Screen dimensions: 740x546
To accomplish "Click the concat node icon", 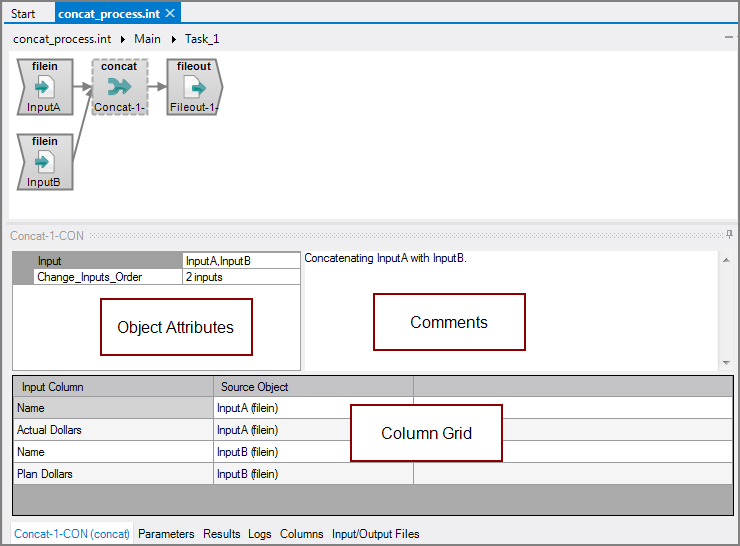I will (119, 87).
